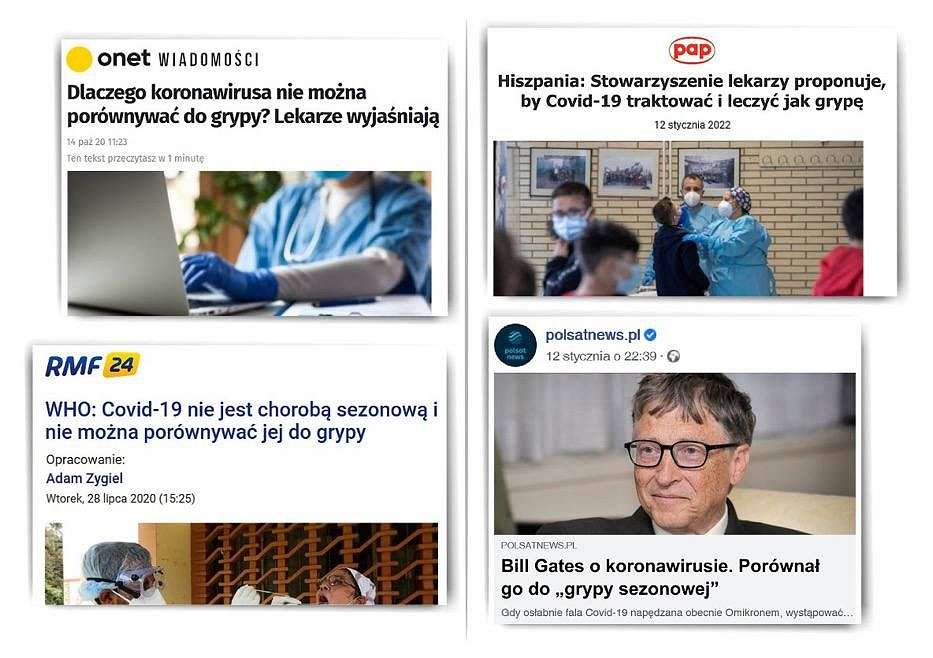The width and height of the screenshot is (933, 658).
Task: Click the red PAP logo
Action: [x=691, y=50]
